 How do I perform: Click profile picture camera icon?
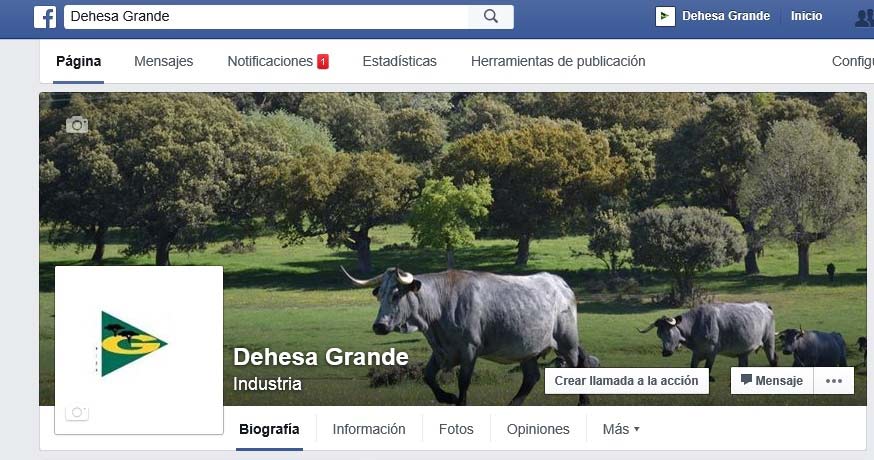[77, 412]
